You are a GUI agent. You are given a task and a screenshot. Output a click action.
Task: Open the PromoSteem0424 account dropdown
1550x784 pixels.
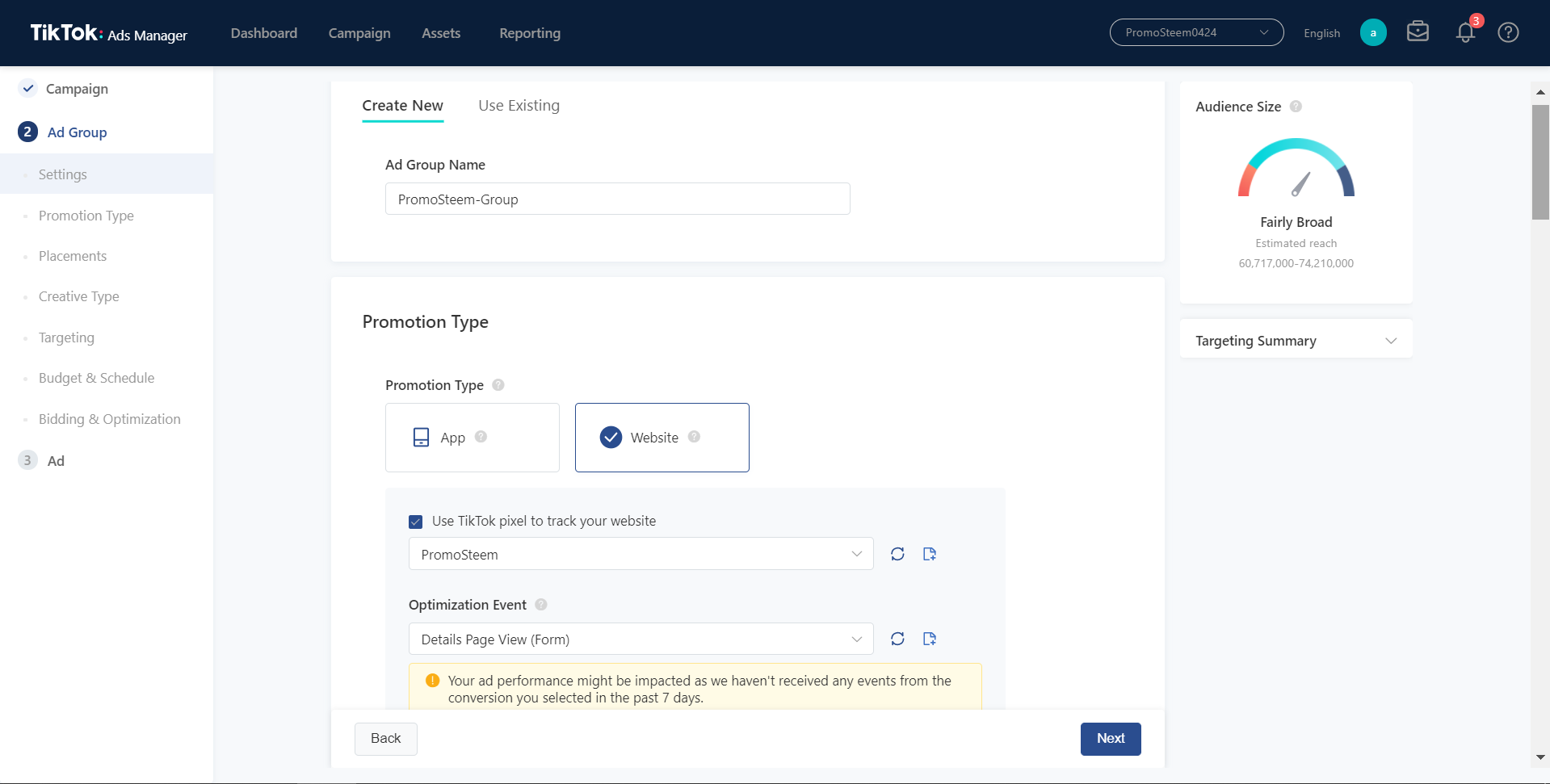click(x=1196, y=32)
